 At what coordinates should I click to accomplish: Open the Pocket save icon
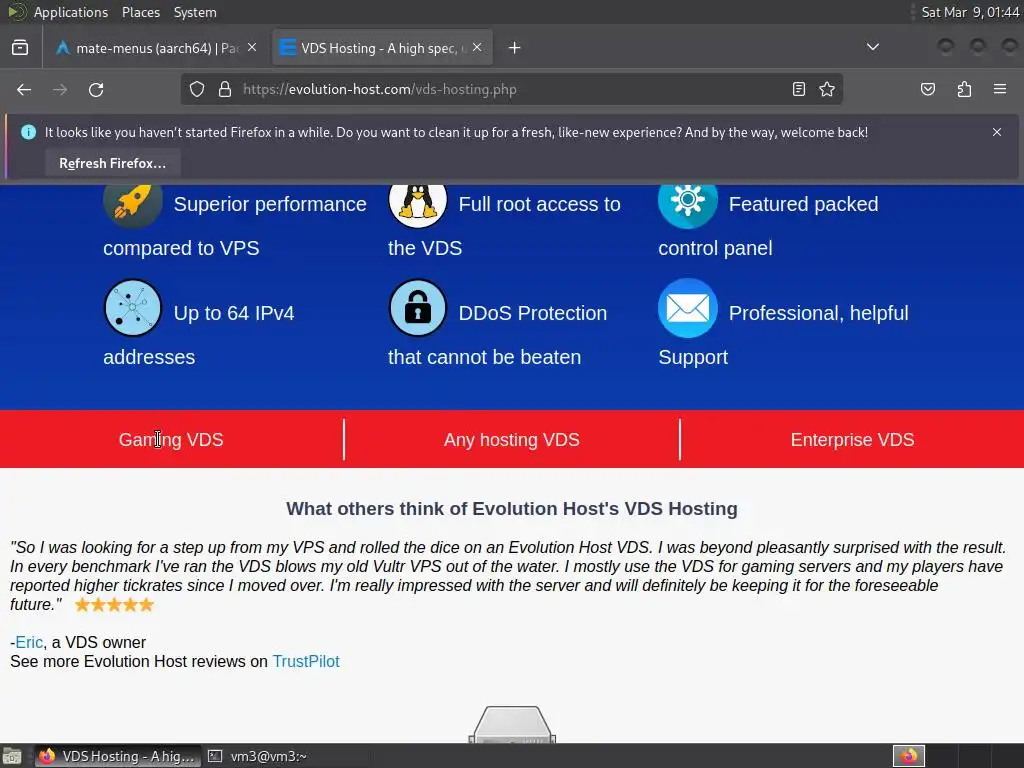pos(927,89)
